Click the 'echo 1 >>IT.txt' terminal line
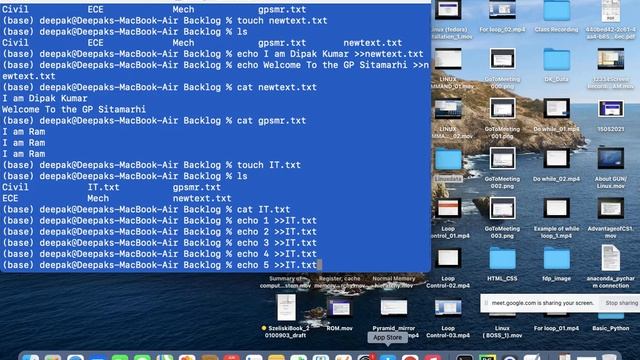The height and width of the screenshot is (360, 640). (x=159, y=220)
